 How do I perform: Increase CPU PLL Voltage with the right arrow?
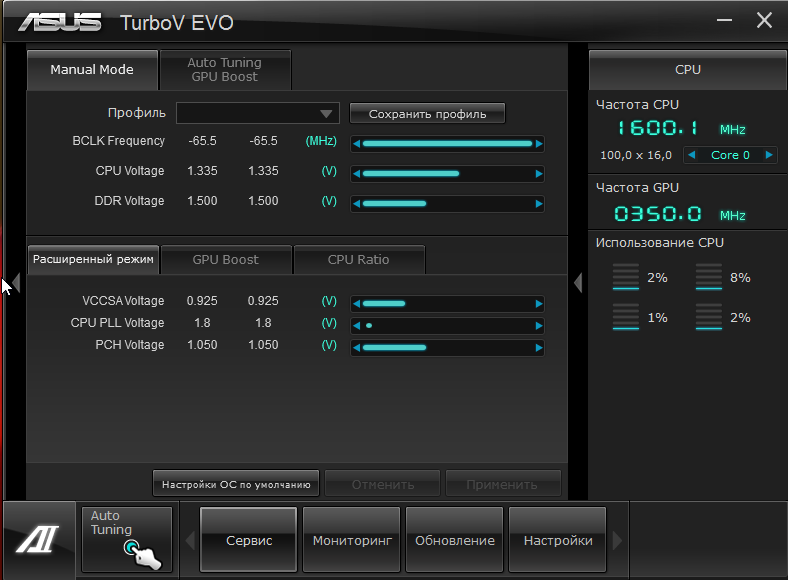click(539, 326)
